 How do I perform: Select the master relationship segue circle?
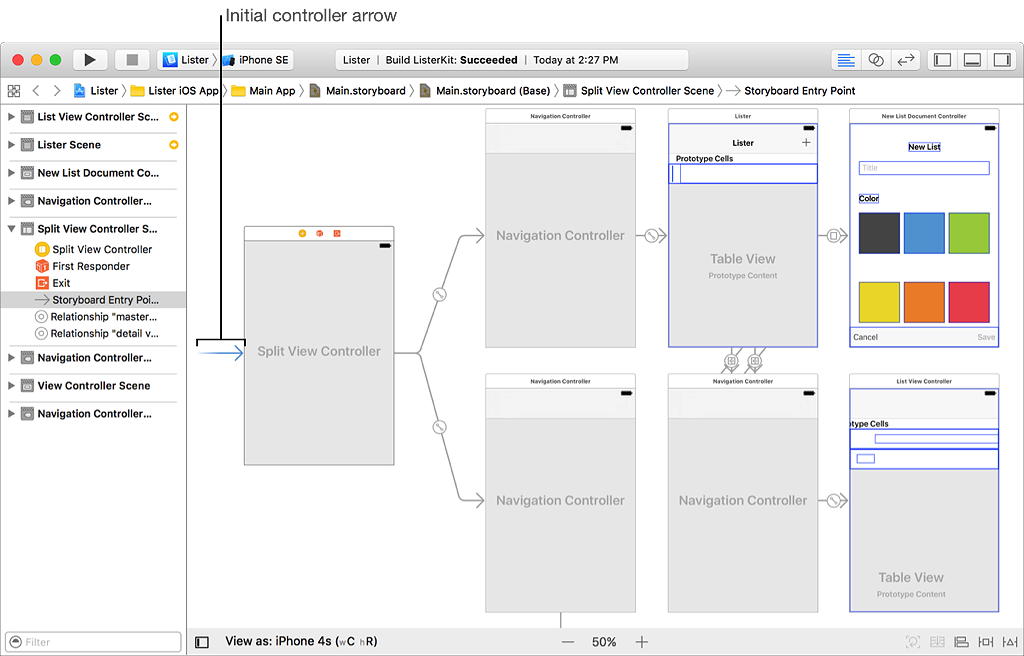click(x=440, y=295)
